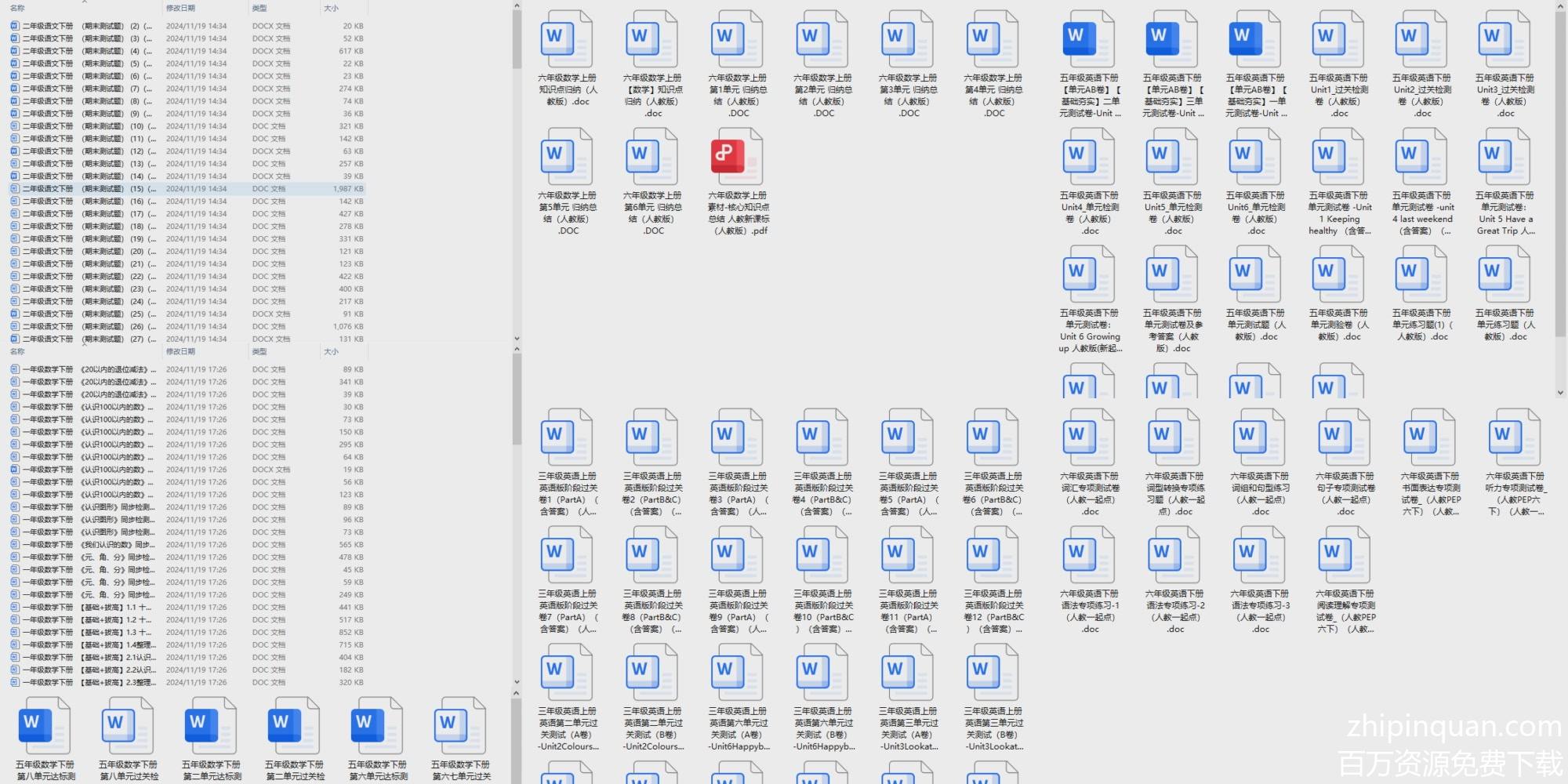1568x784 pixels.
Task: Open 五年级数学下册 第八单元达标测 Word document
Action: point(44,726)
